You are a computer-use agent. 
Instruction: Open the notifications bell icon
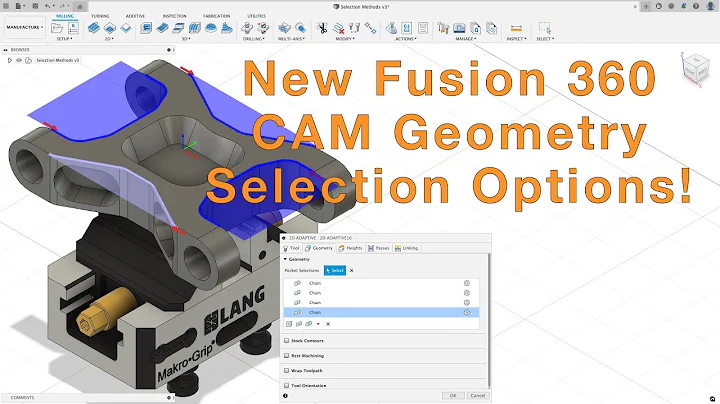684,6
